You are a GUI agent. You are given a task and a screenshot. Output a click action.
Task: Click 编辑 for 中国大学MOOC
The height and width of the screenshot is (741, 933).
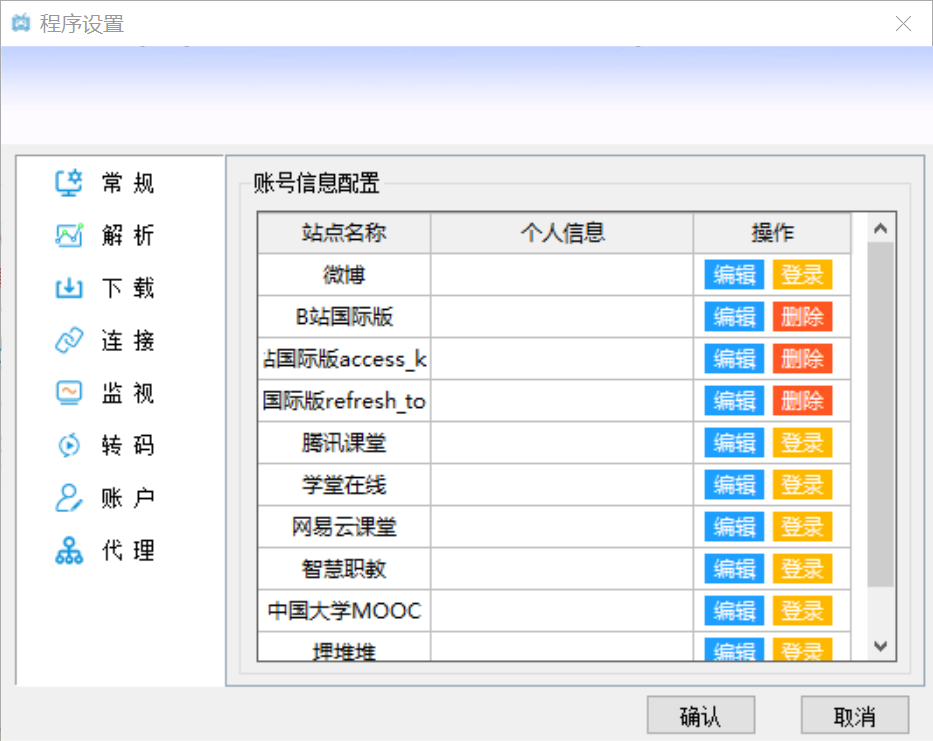pos(734,611)
